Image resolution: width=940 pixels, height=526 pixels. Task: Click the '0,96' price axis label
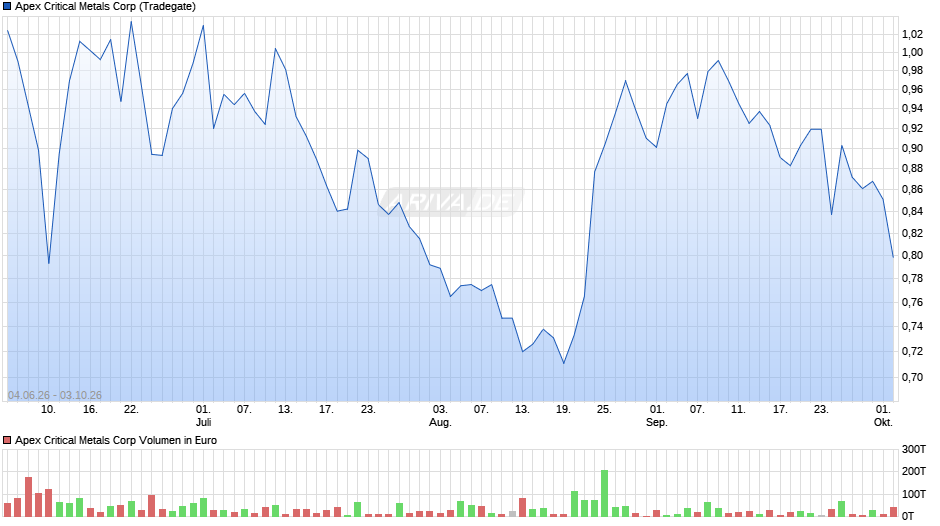[912, 89]
